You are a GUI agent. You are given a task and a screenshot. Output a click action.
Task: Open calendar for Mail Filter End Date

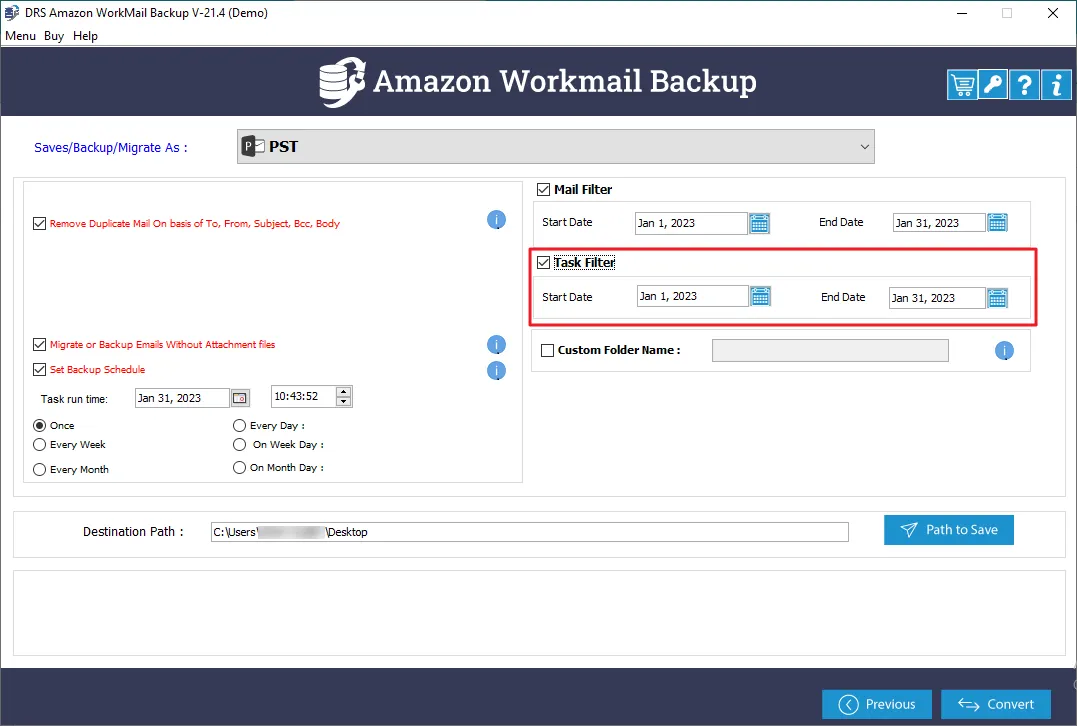[997, 223]
